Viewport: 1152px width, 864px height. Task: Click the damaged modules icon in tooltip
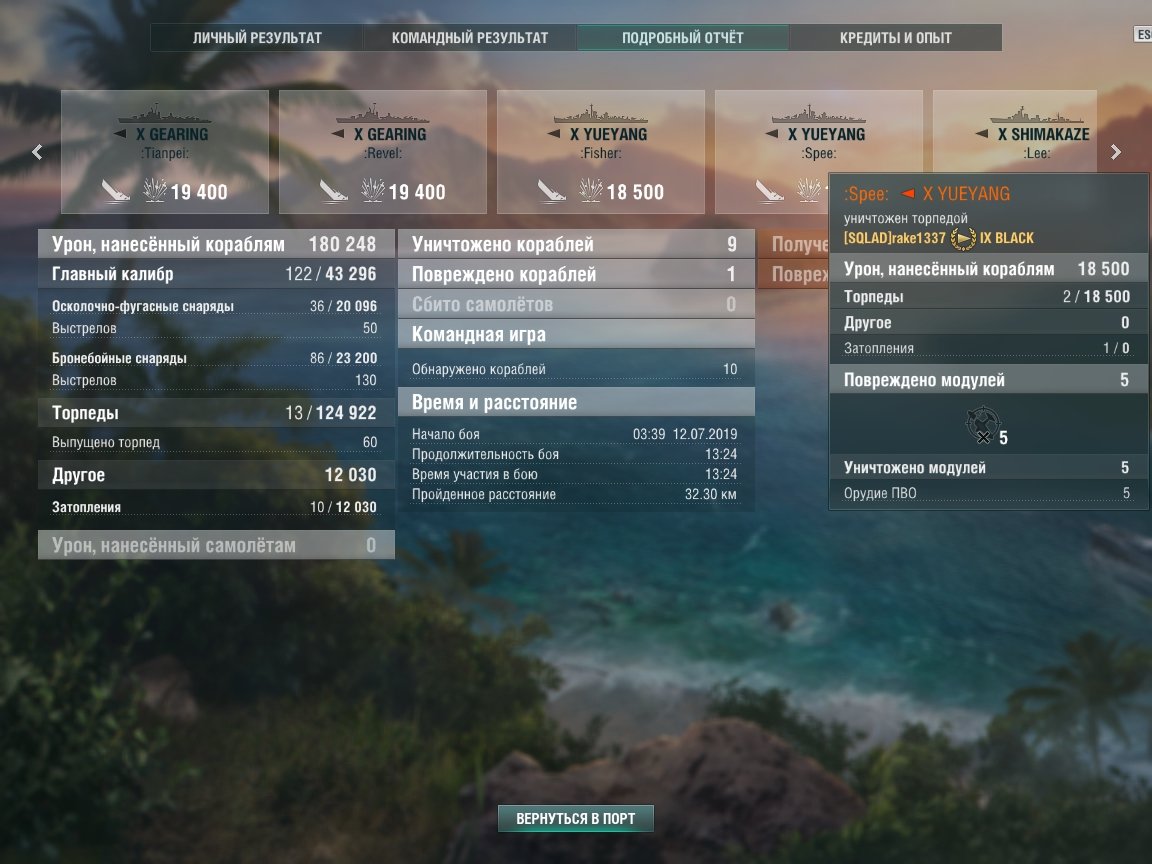[x=983, y=425]
